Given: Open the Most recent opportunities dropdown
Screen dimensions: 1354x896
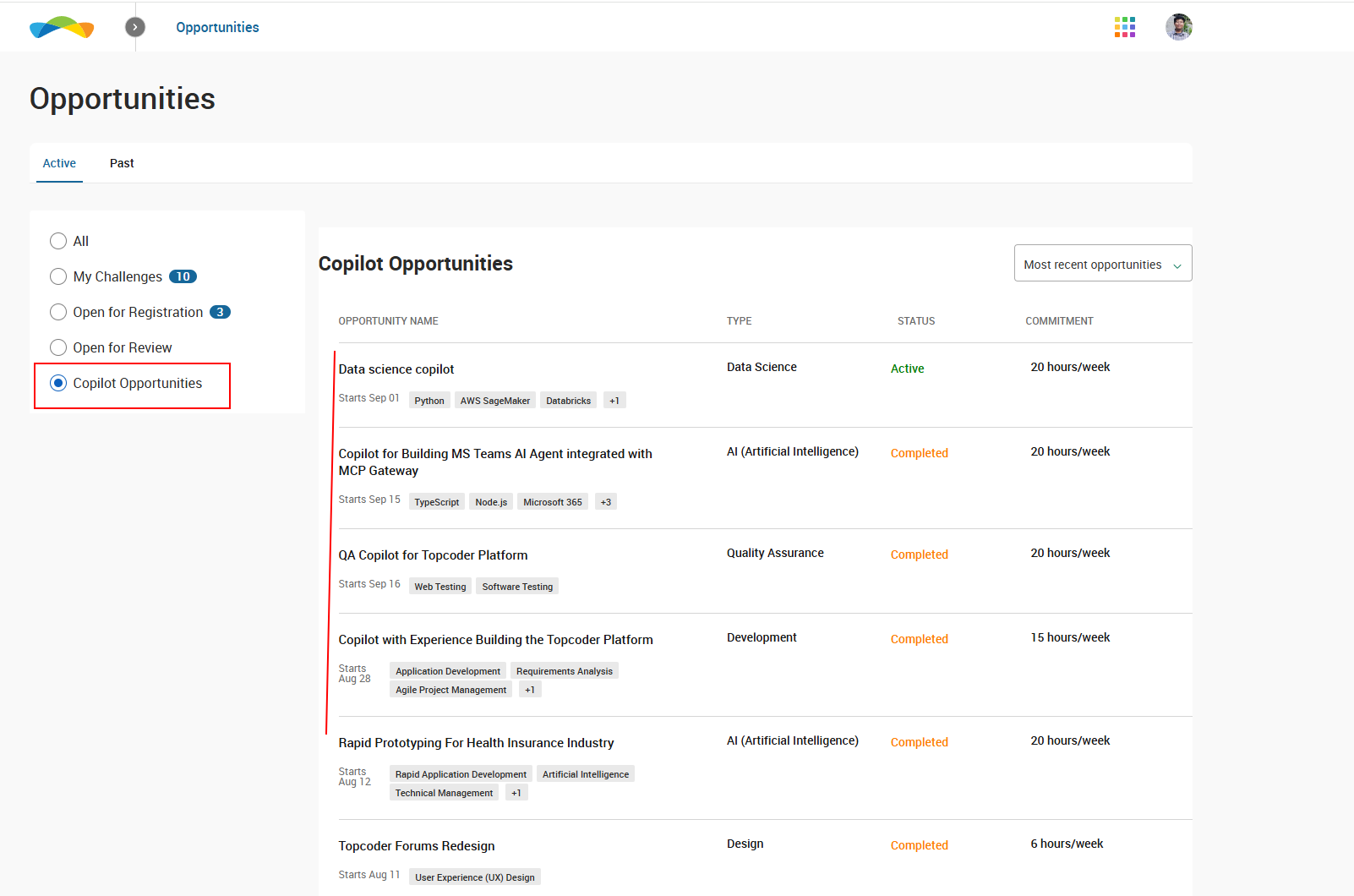Looking at the screenshot, I should 1102,264.
